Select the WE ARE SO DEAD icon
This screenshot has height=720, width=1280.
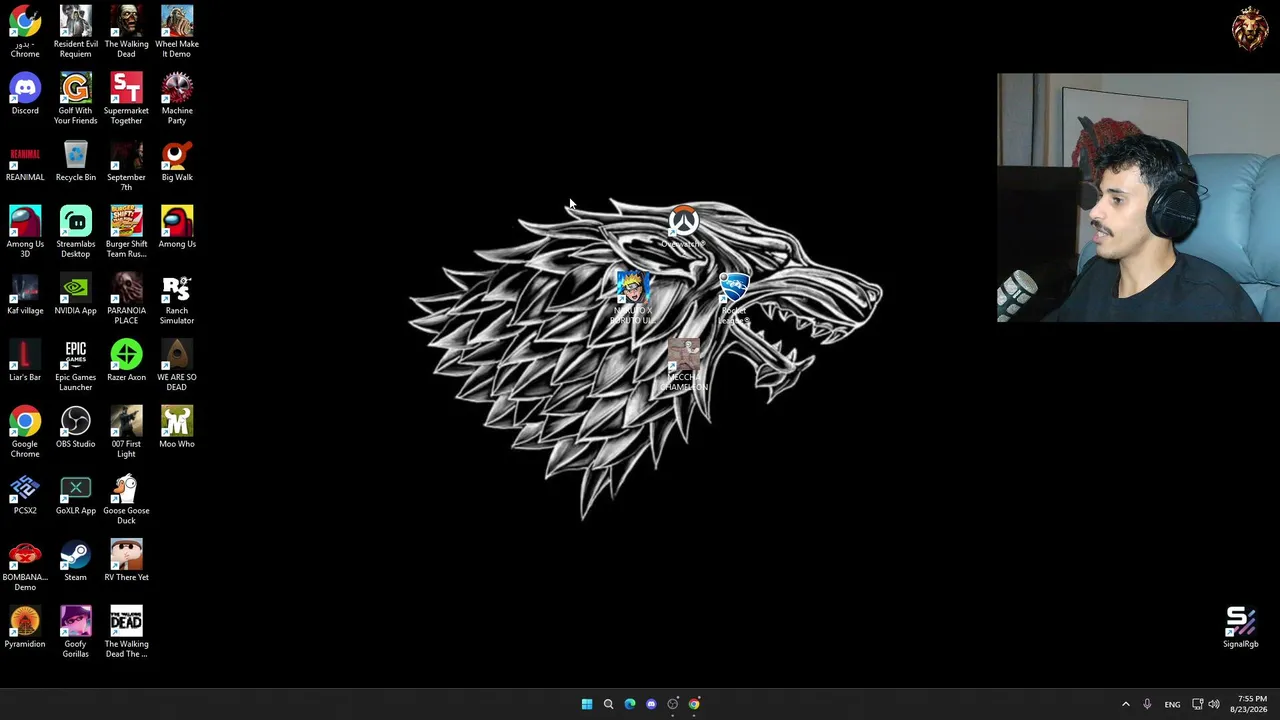click(x=177, y=365)
